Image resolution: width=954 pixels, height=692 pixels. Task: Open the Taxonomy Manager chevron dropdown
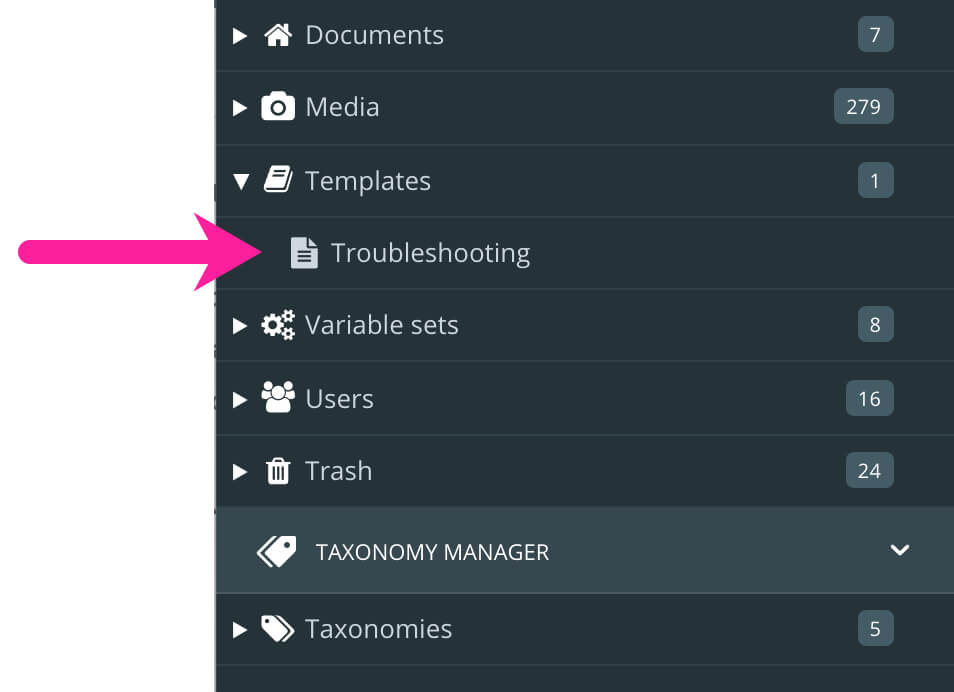pos(900,550)
